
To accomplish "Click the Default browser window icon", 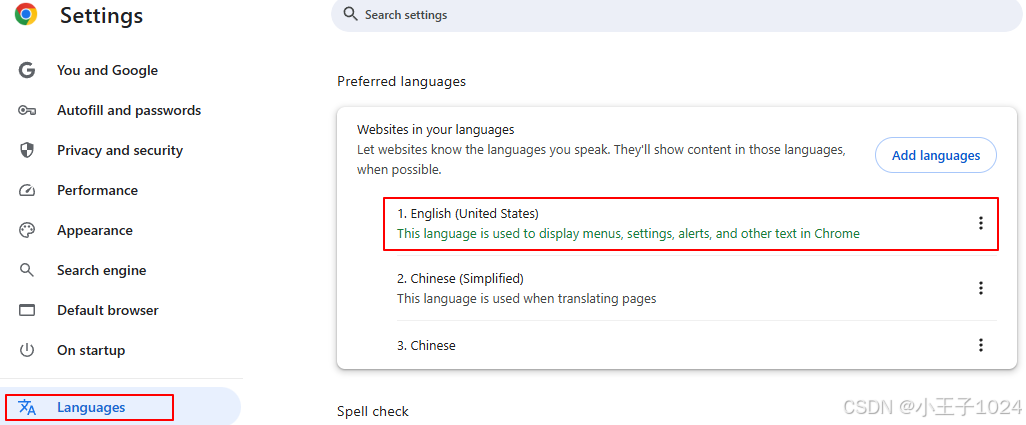I will tap(26, 310).
